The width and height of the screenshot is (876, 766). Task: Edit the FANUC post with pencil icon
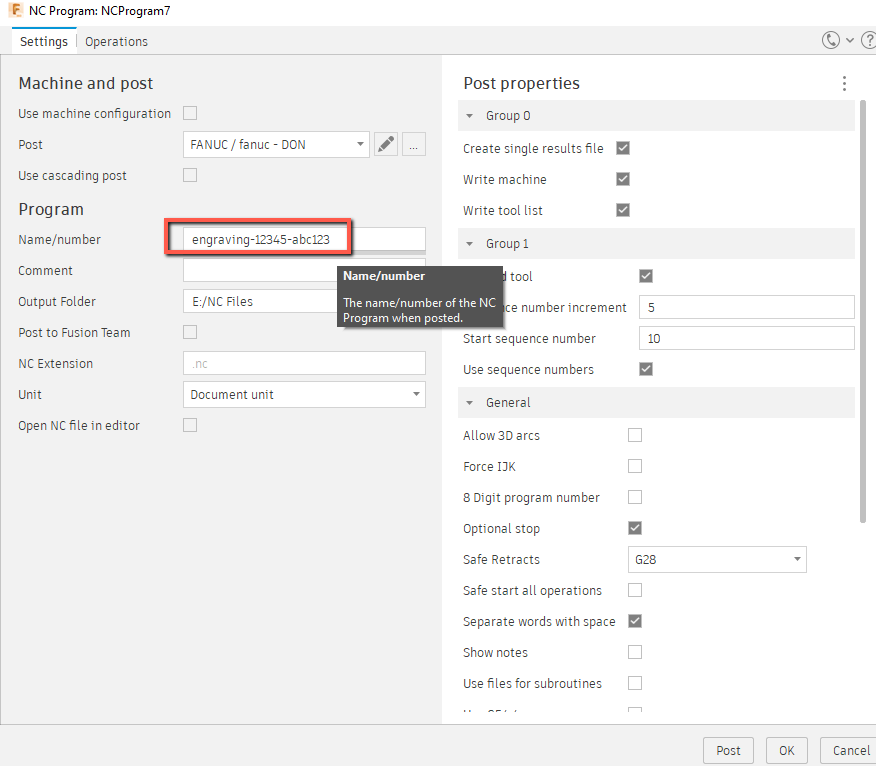click(x=386, y=144)
